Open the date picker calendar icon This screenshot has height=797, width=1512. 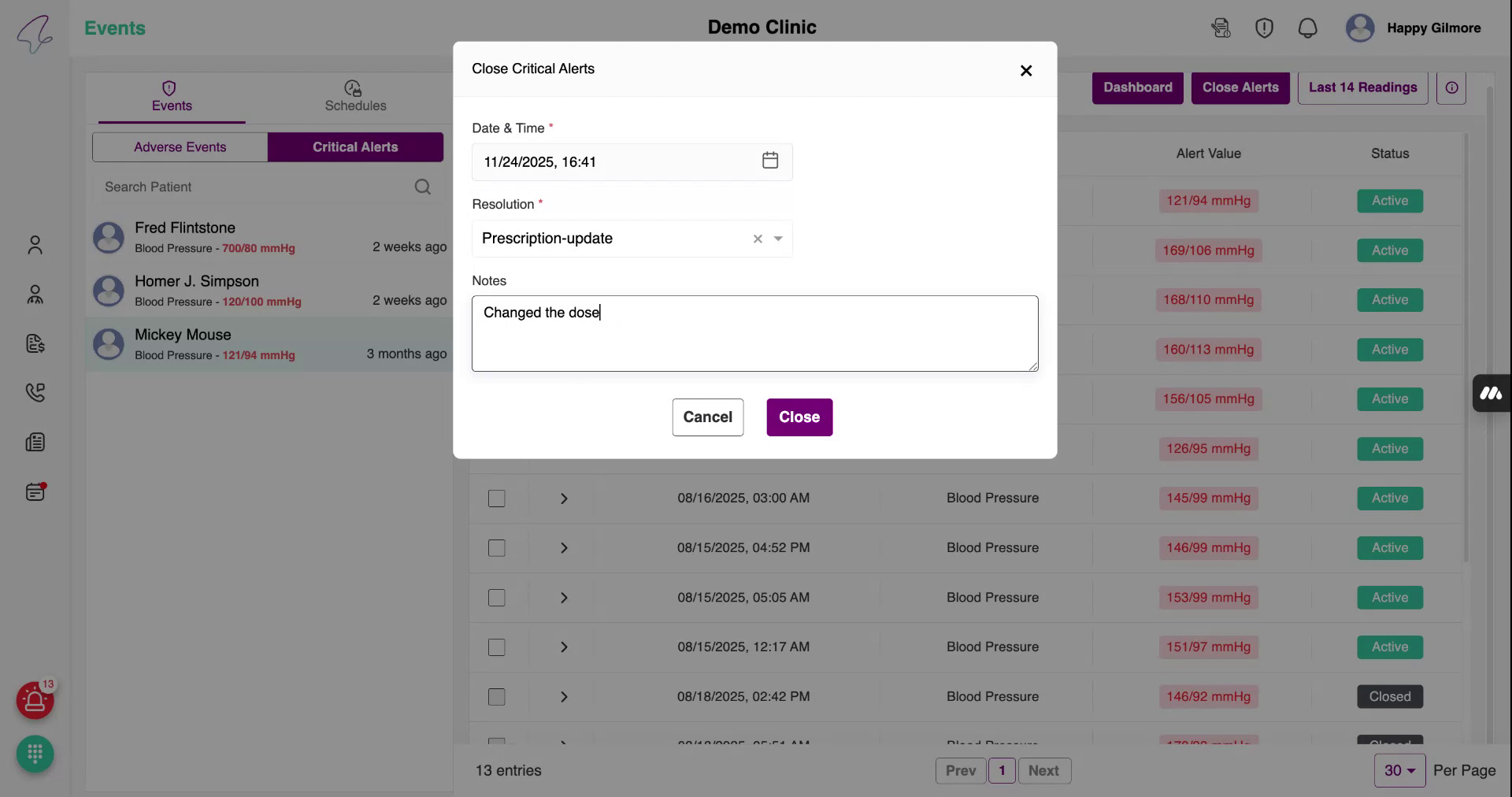(770, 161)
